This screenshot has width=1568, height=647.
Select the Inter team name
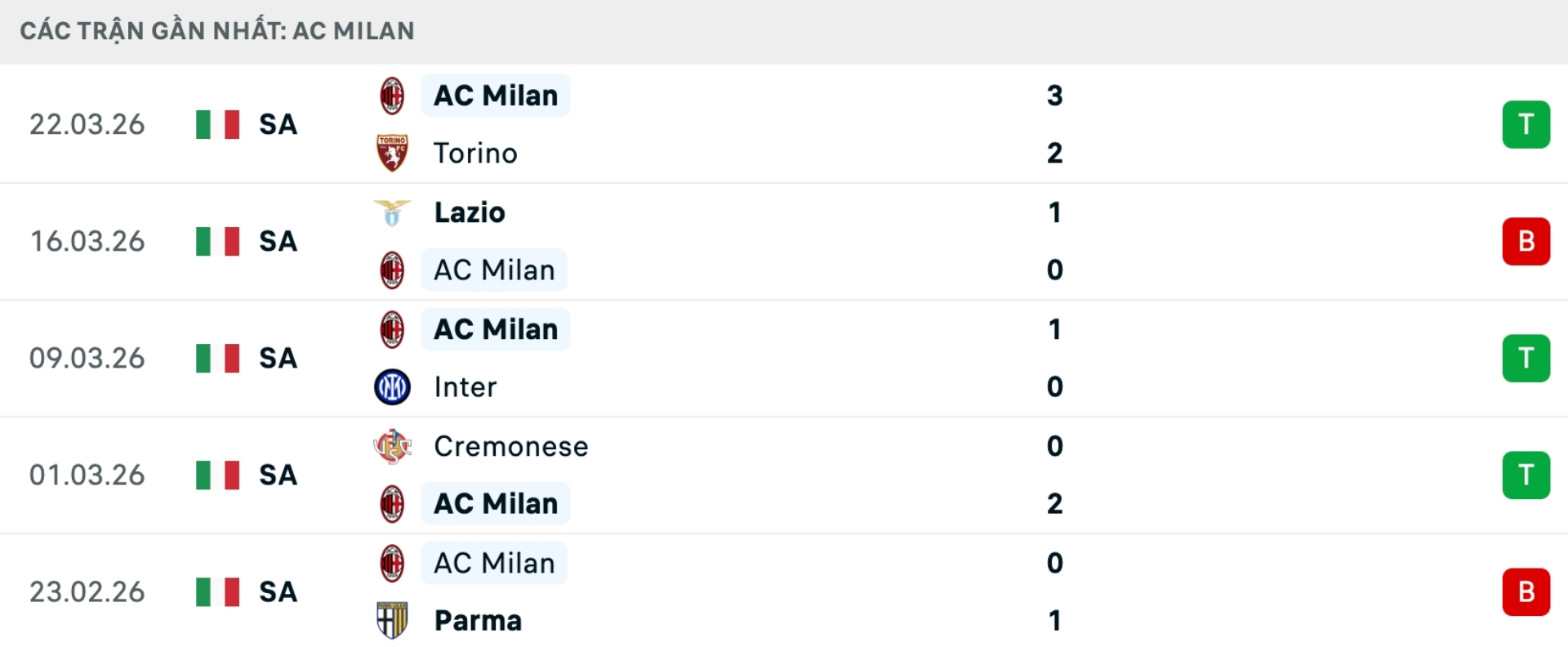(465, 387)
